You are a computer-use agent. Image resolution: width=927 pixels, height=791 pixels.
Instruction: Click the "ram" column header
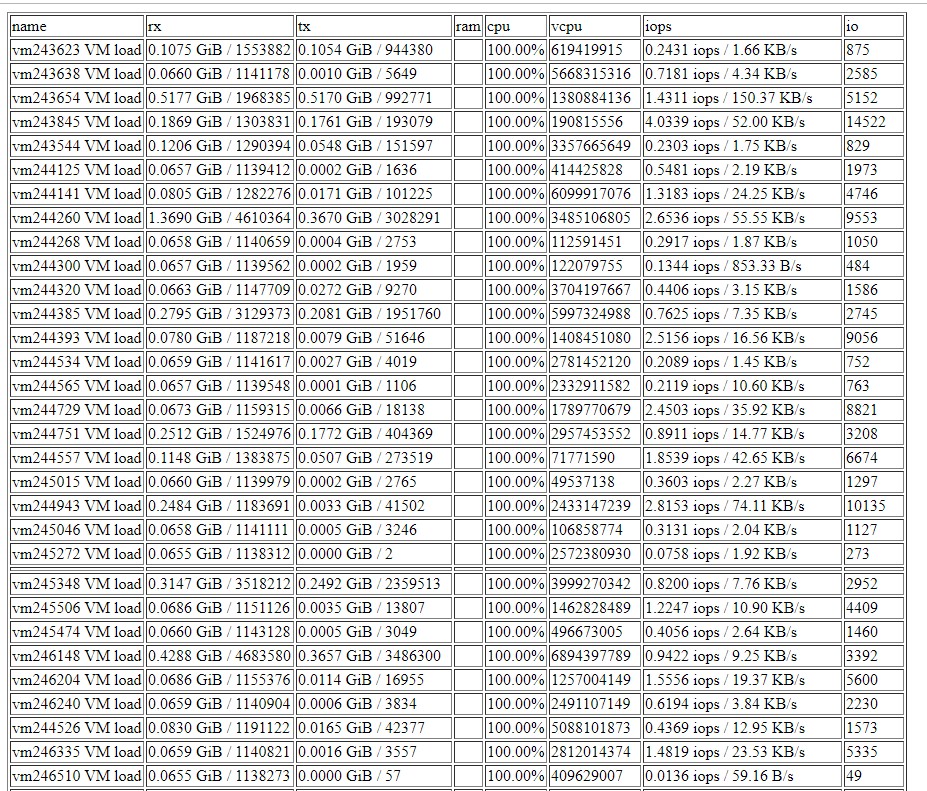click(468, 27)
